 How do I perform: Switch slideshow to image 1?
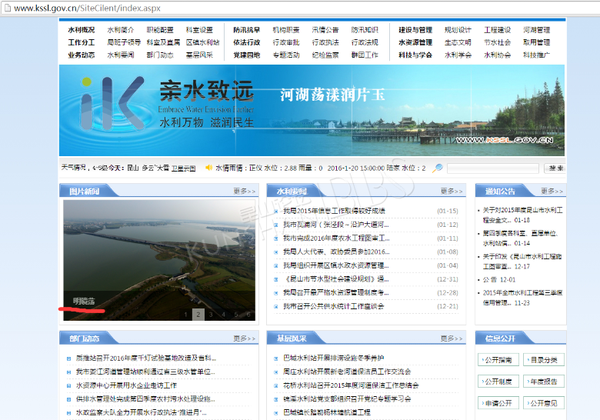tap(186, 314)
